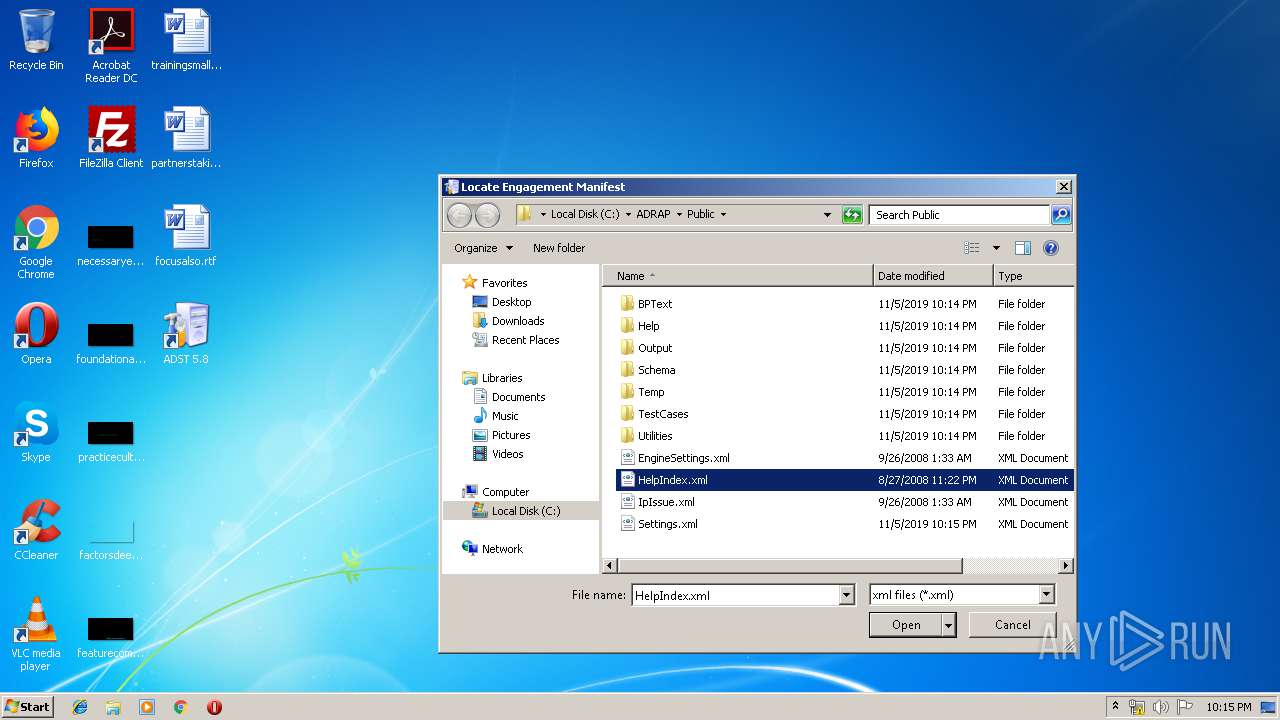Open Windows Media Player from taskbar
The image size is (1280, 720).
pos(147,707)
